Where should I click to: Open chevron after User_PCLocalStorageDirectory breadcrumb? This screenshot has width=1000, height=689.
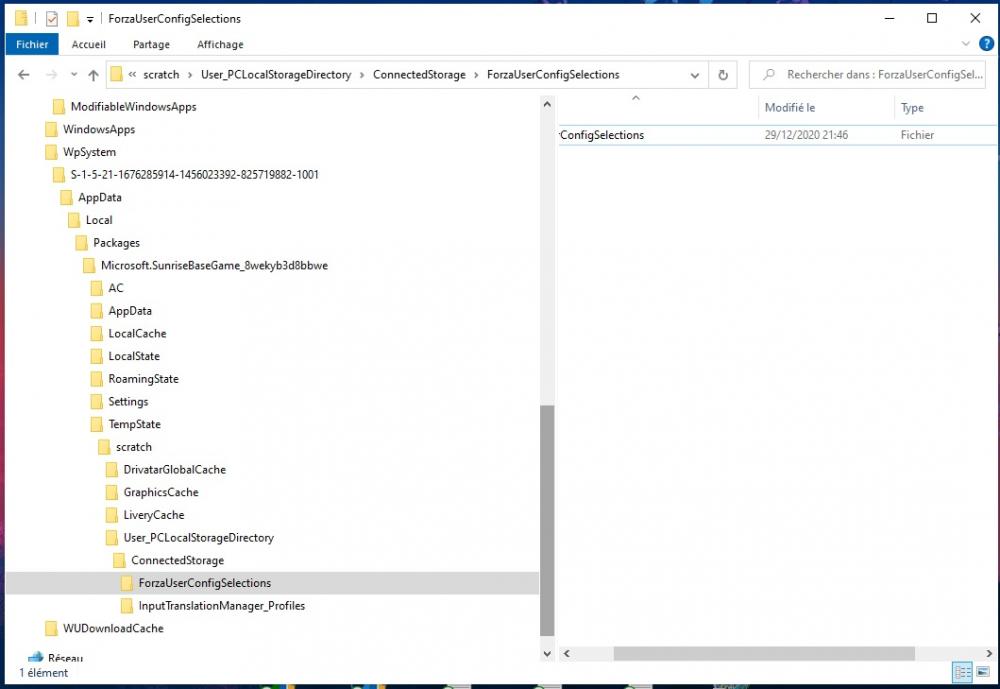click(362, 75)
